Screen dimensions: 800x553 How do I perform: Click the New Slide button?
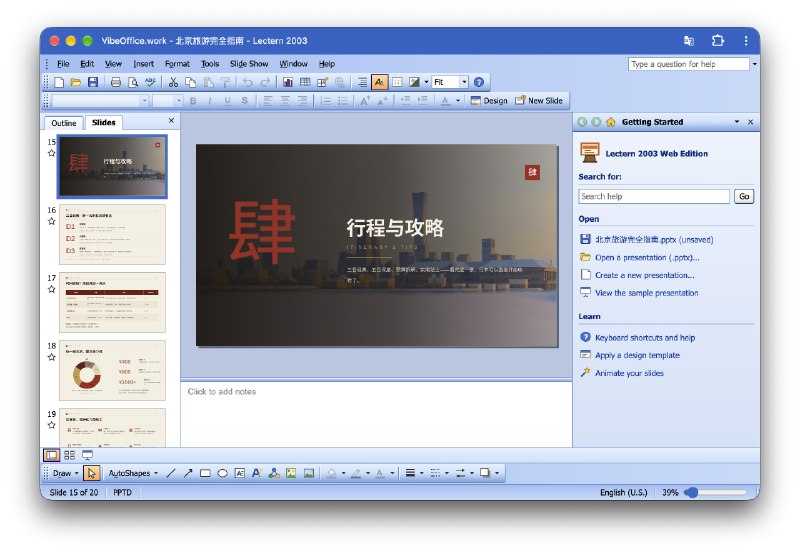click(539, 101)
